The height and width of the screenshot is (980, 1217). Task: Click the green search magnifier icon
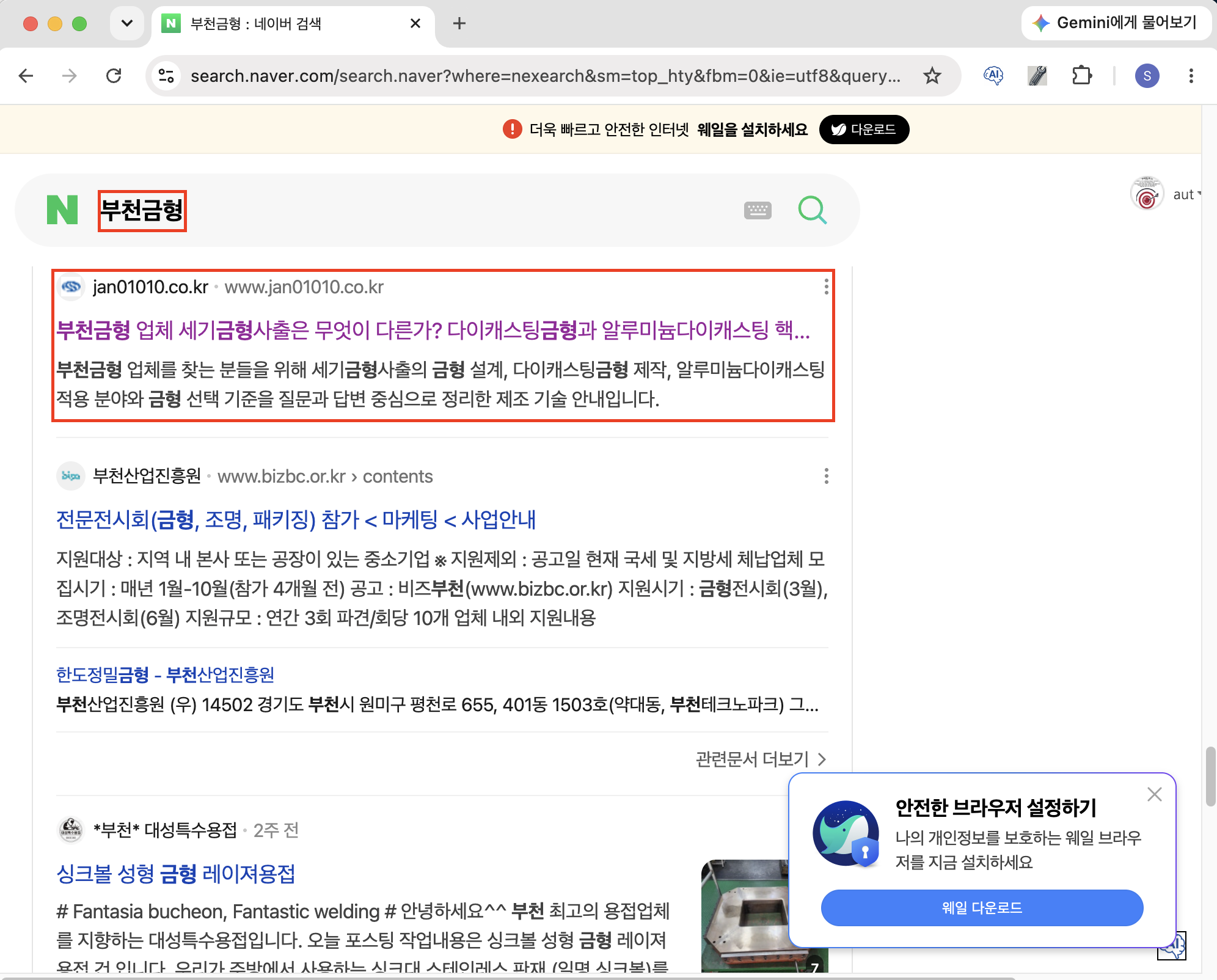(x=813, y=210)
